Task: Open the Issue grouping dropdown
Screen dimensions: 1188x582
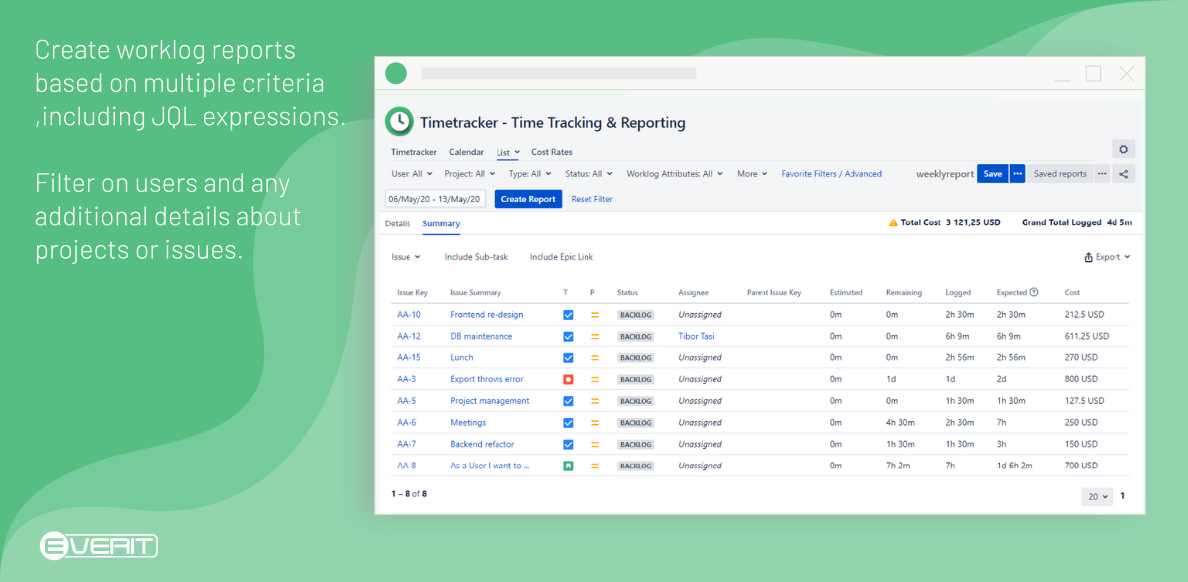Action: pos(406,257)
